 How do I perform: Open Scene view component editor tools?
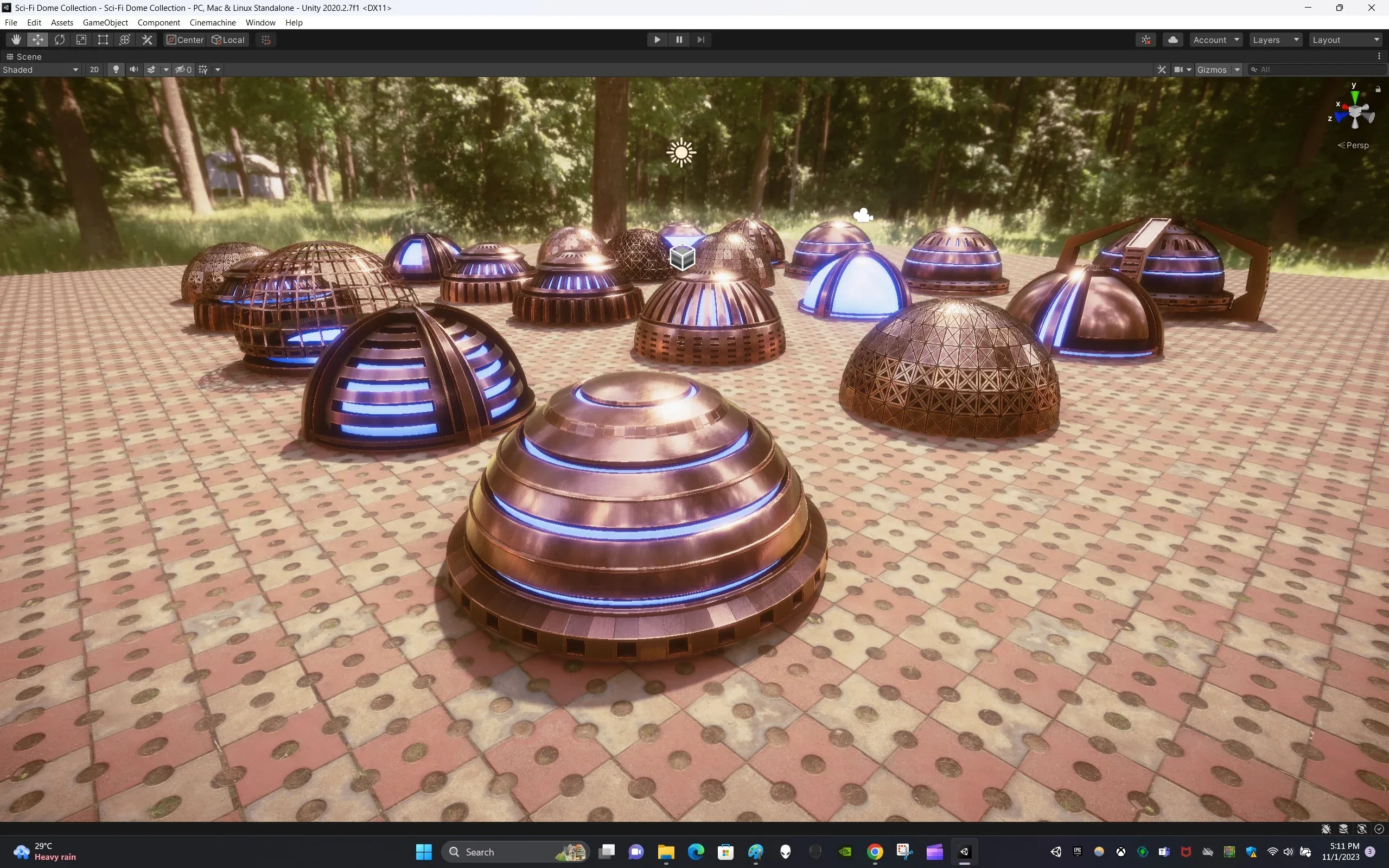[1162, 69]
